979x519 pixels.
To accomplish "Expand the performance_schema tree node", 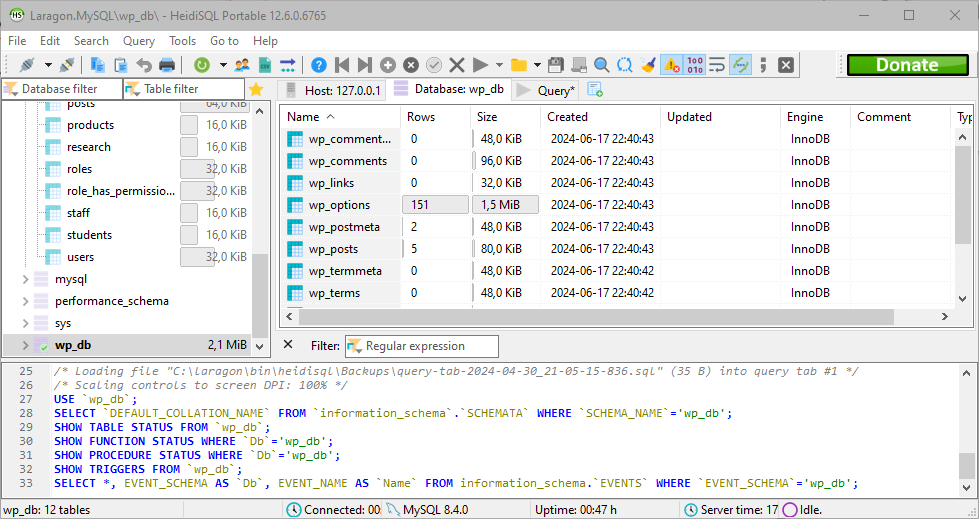I will coord(26,301).
